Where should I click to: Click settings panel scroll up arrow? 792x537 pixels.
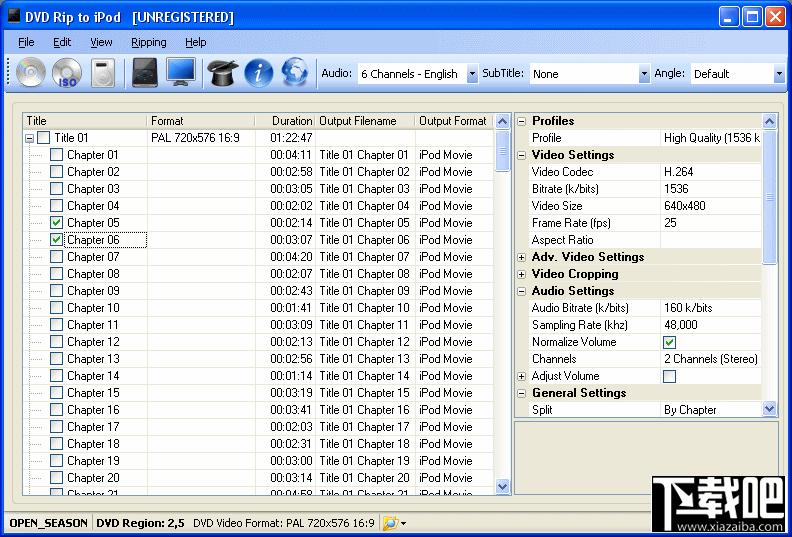[x=769, y=121]
